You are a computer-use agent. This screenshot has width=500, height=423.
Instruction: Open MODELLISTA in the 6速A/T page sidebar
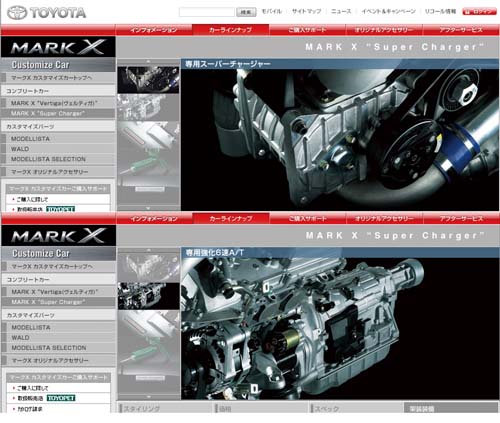(58, 327)
